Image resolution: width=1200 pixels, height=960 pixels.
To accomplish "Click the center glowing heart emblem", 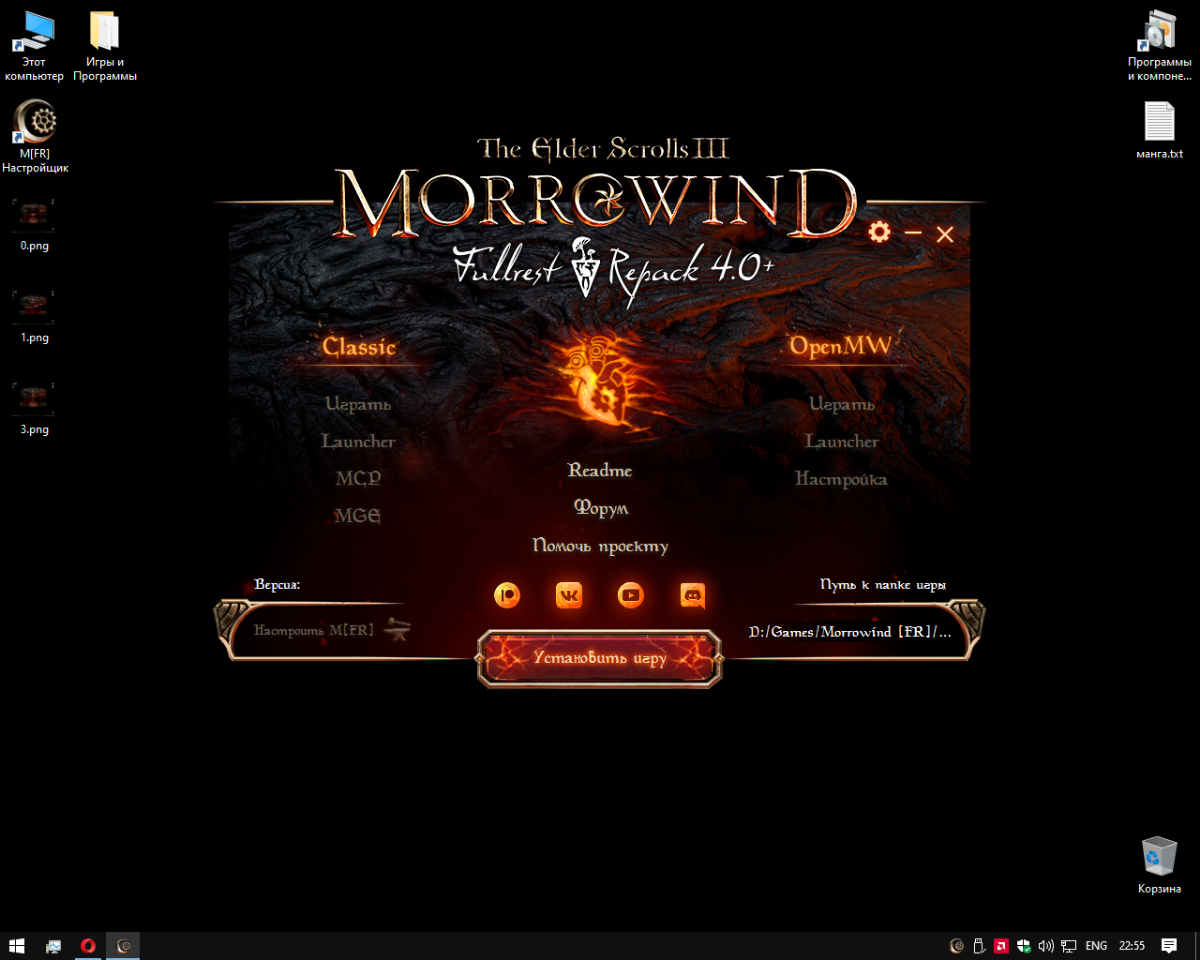I will (597, 383).
